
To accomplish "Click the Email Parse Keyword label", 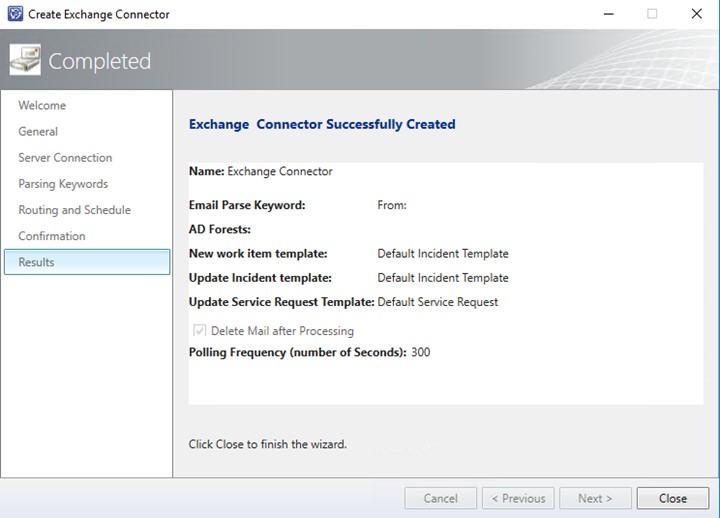I will 247,205.
